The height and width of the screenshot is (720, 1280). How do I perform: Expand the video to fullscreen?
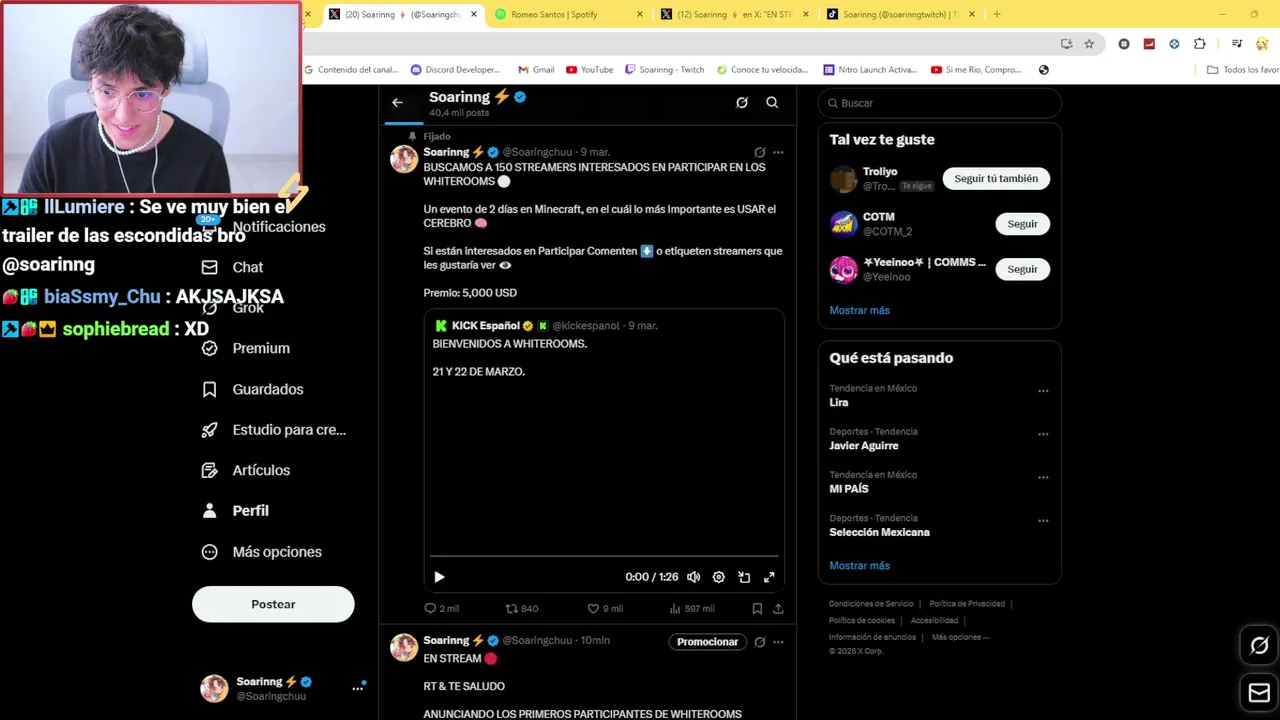click(x=769, y=577)
